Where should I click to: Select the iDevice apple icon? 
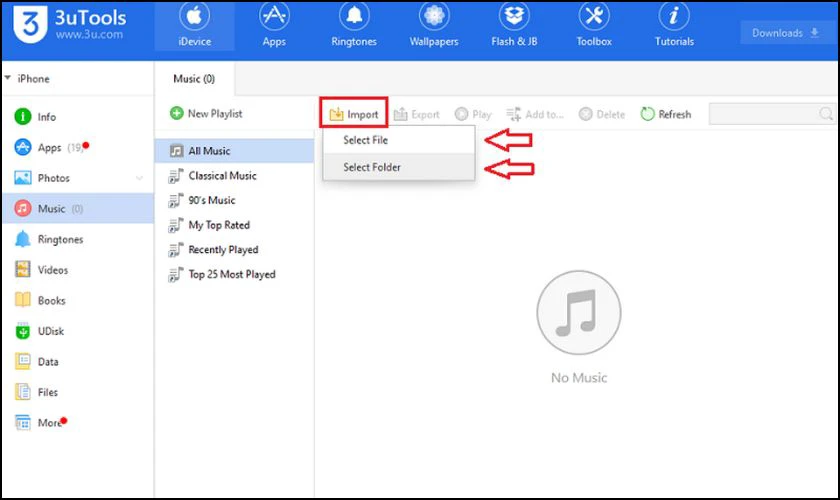click(196, 17)
